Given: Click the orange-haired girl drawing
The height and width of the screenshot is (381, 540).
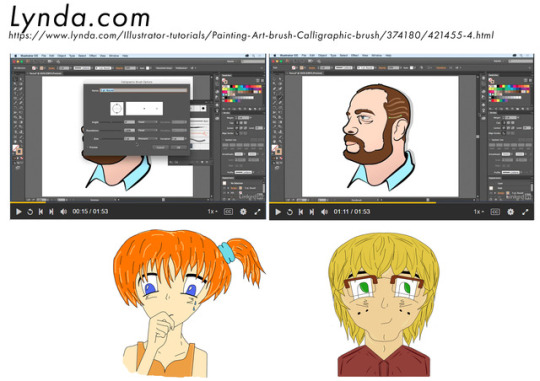Looking at the screenshot, I should (189, 303).
